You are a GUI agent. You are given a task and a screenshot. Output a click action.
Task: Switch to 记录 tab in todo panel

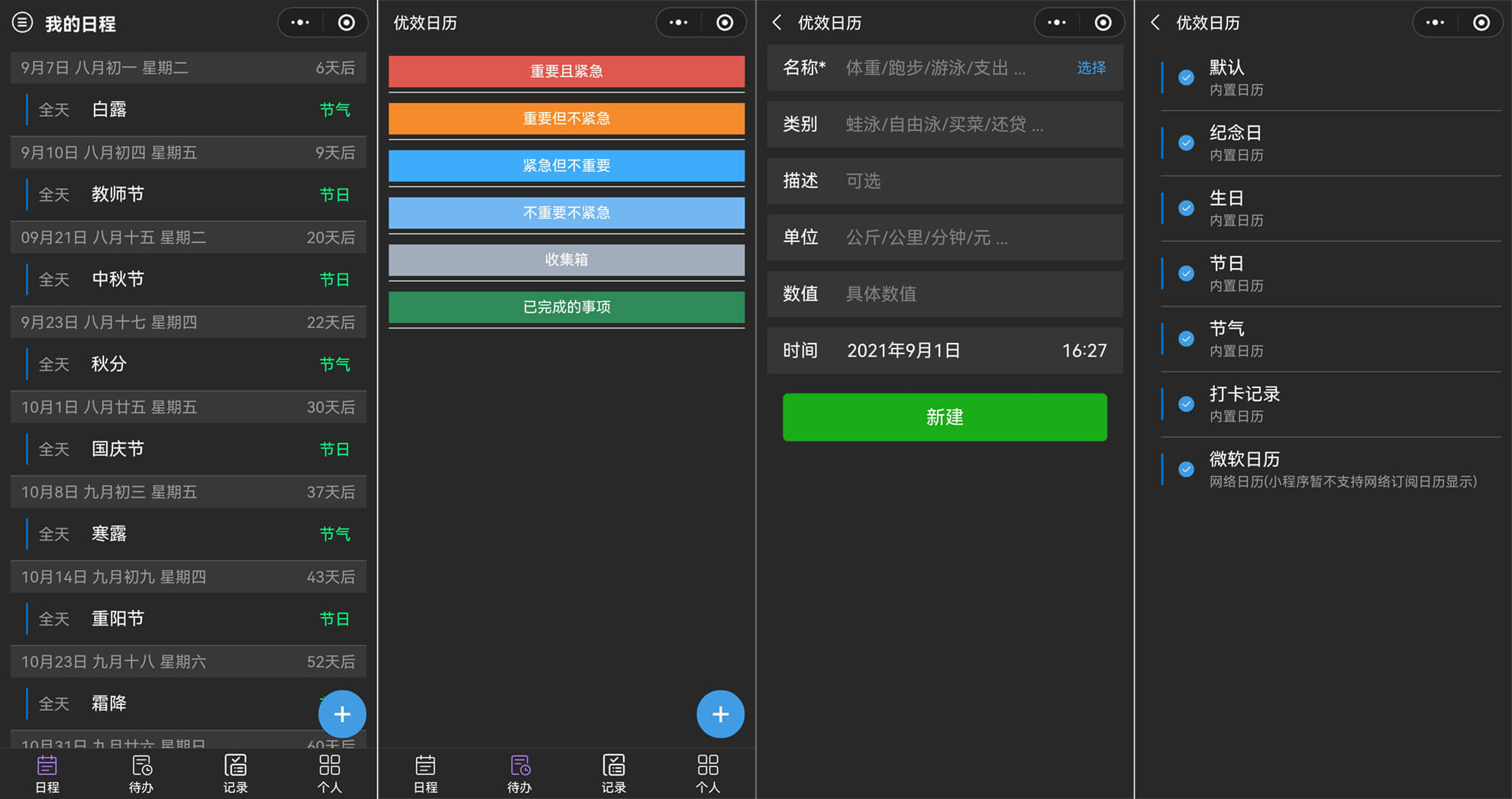tap(613, 774)
